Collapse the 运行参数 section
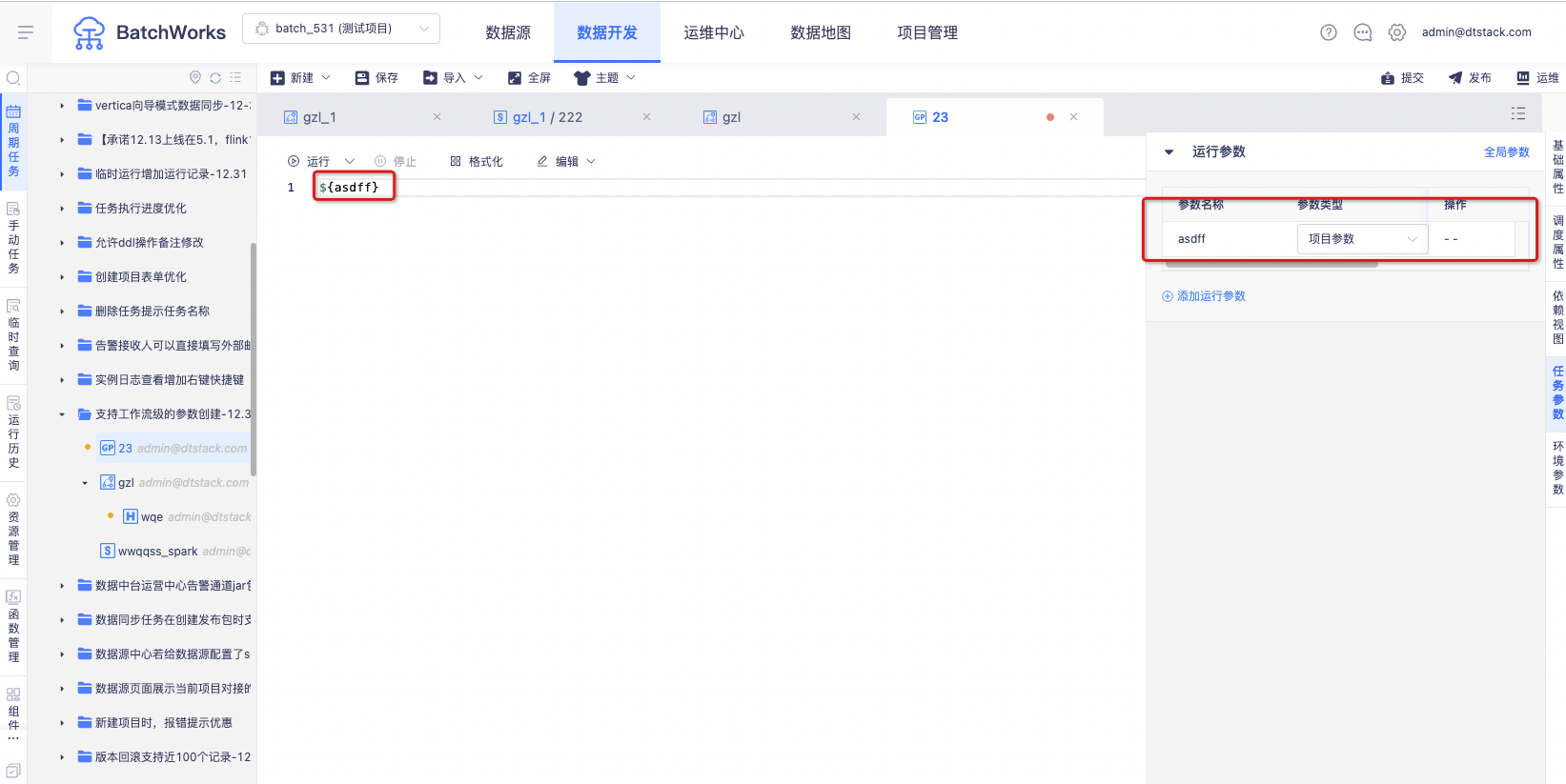This screenshot has width=1566, height=784. [x=1169, y=152]
